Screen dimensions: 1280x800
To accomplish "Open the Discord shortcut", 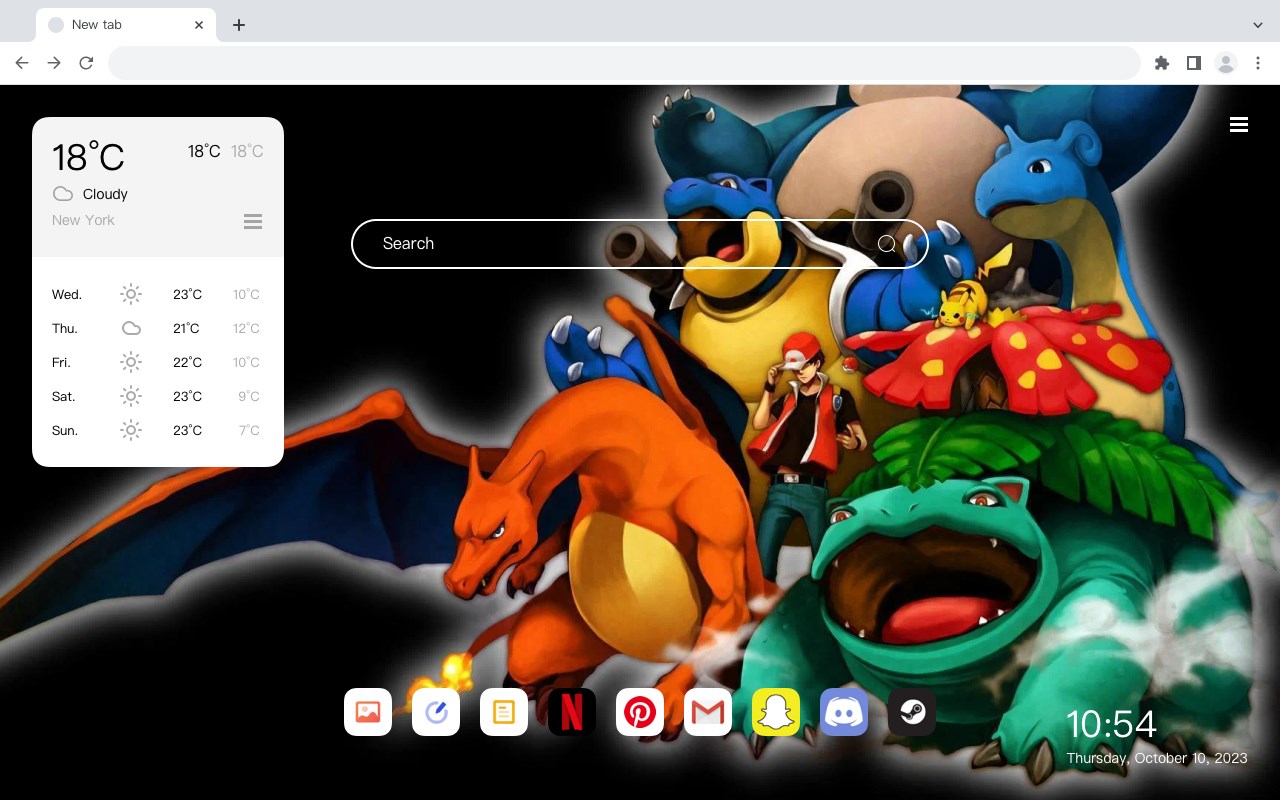I will click(x=844, y=712).
